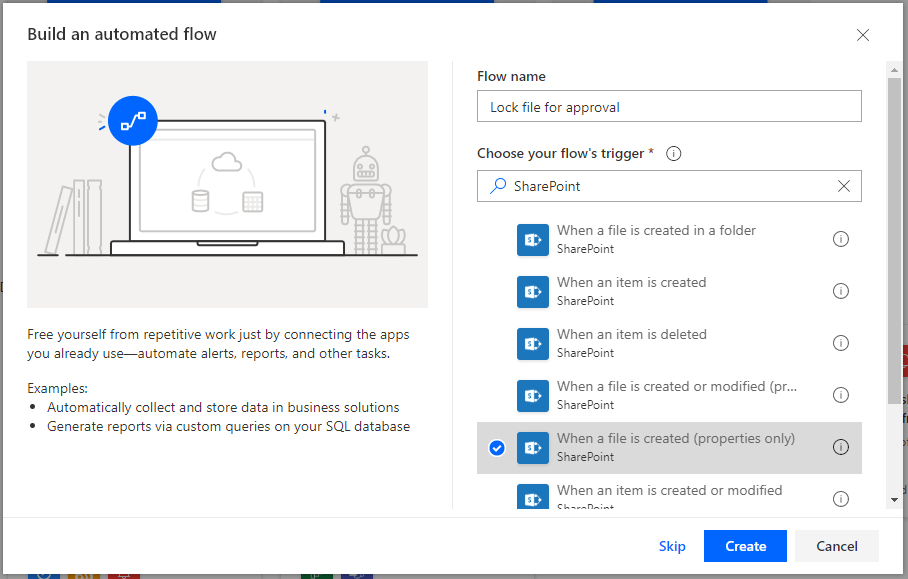Select 'When an item is created or modified' trigger
The image size is (908, 579).
(x=669, y=491)
